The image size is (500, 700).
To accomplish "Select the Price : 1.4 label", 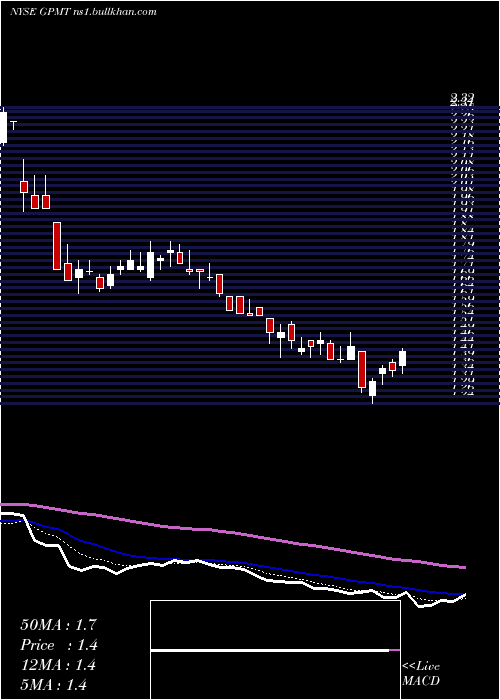I will (x=58, y=645).
